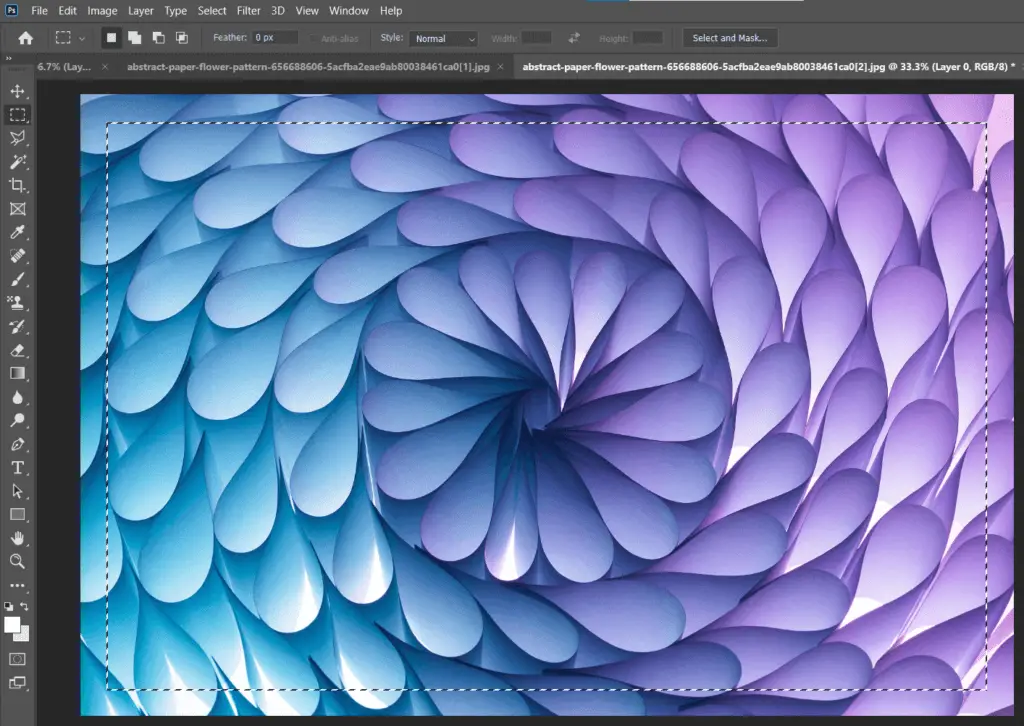Click the Feather value field
Screen dimensions: 1024x726
pyautogui.click(x=275, y=38)
